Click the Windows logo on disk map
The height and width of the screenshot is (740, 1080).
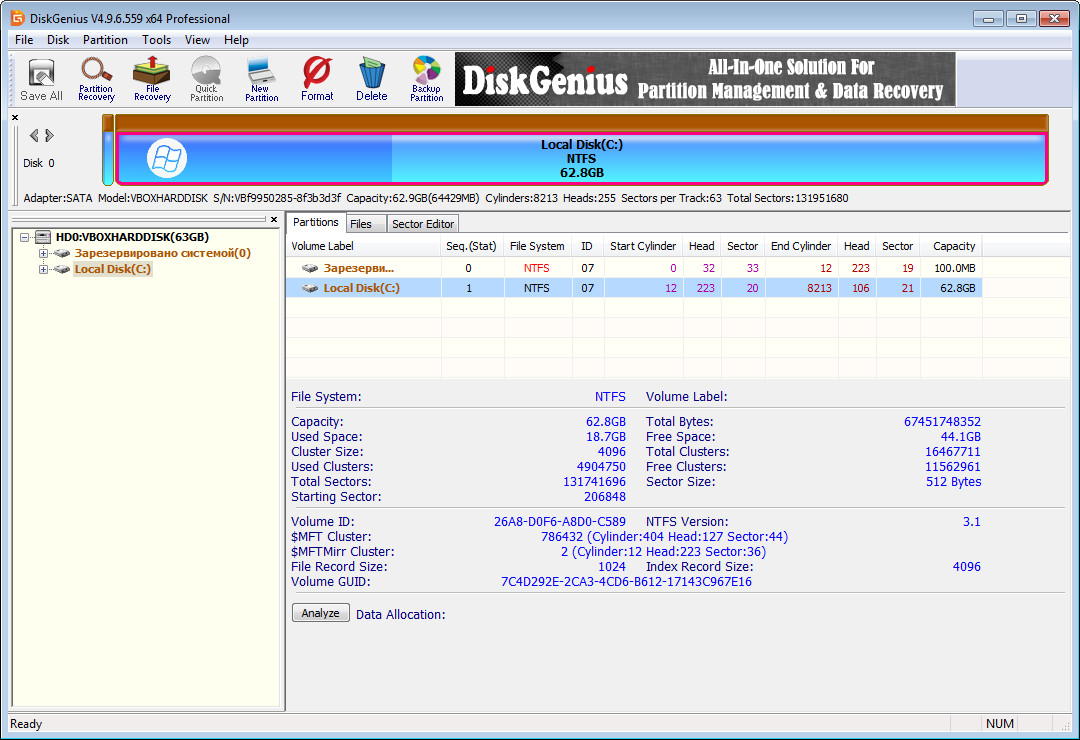167,158
